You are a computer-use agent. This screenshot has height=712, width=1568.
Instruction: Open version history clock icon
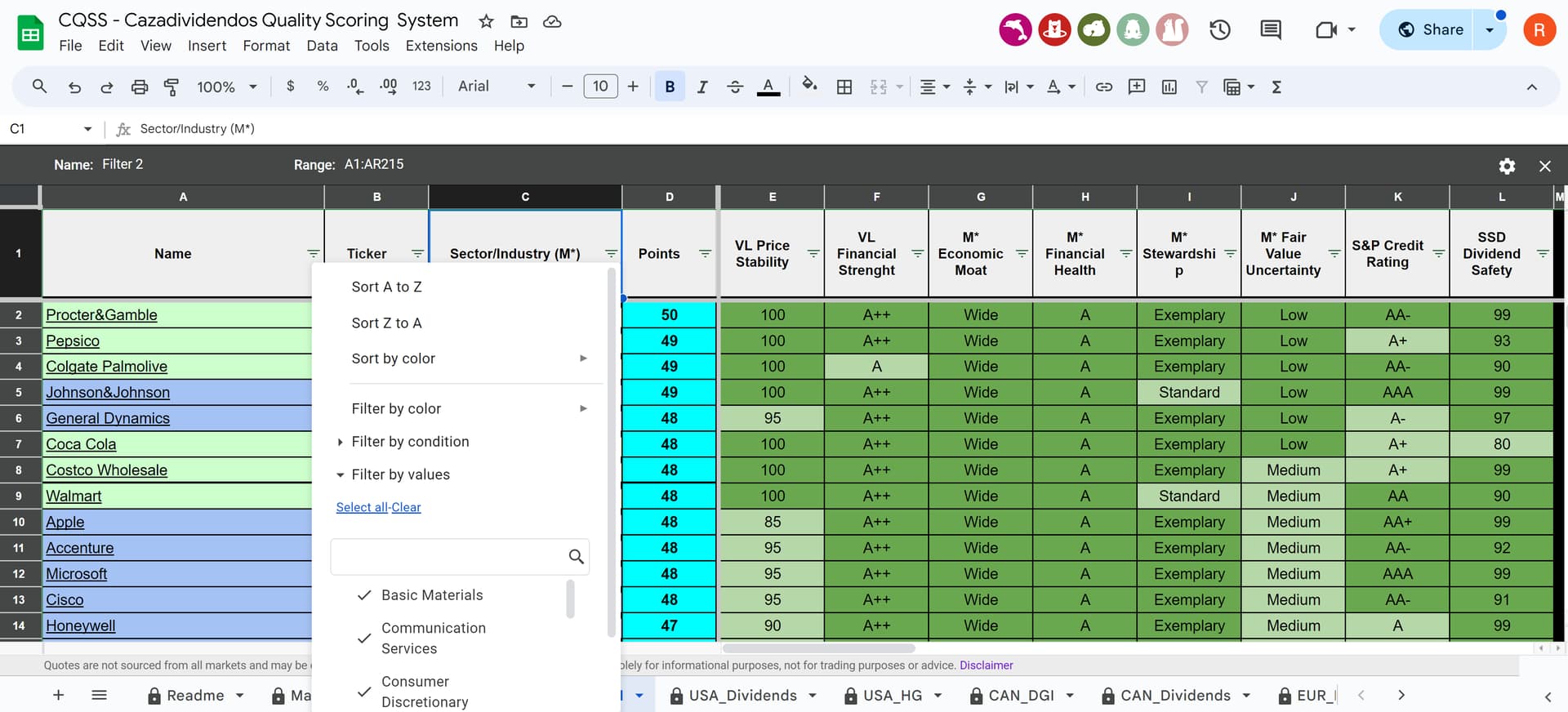[x=1220, y=30]
